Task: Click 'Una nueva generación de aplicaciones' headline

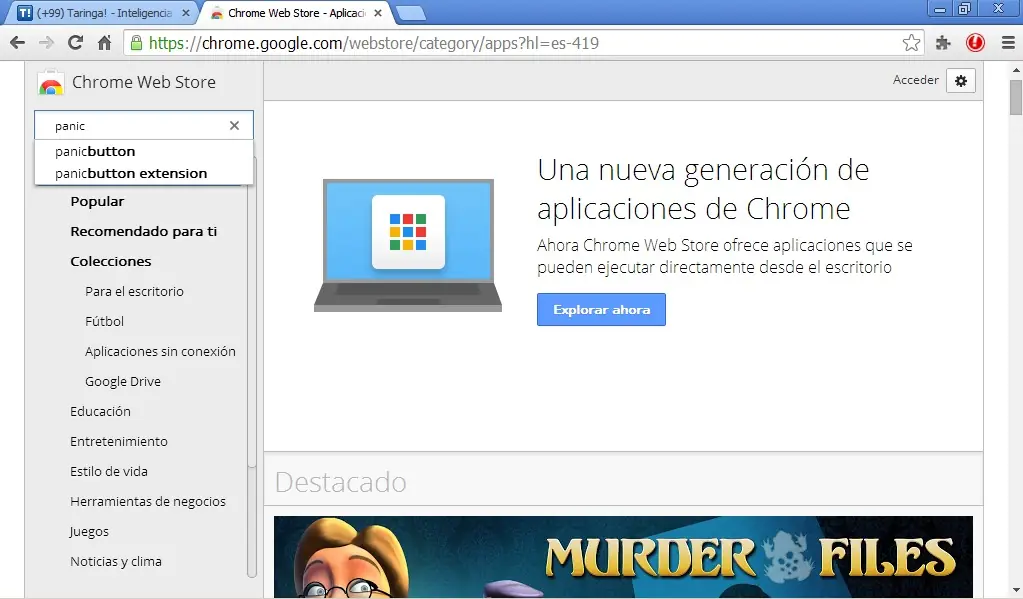Action: tap(703, 189)
